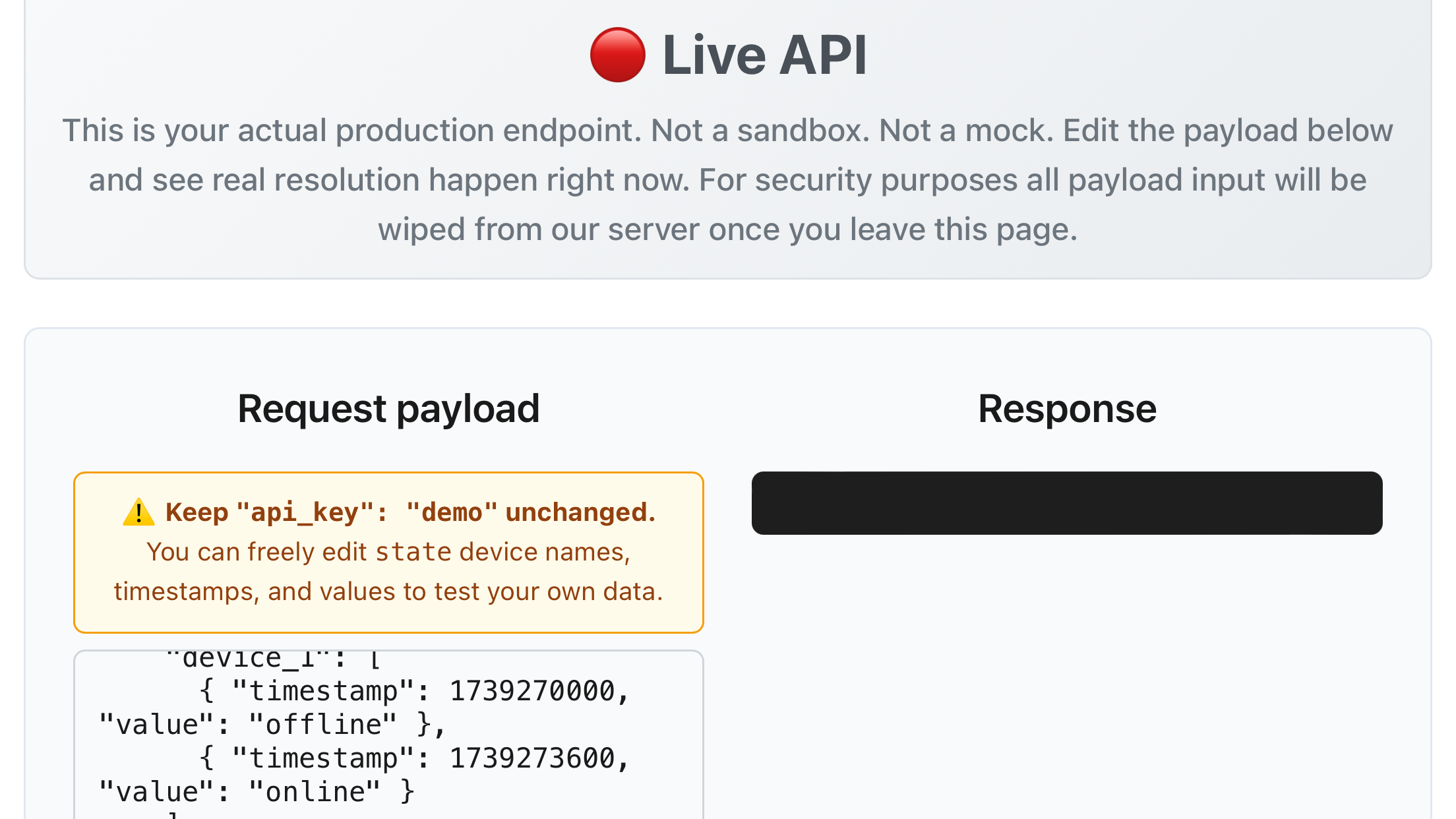Place cursor on the "online" value
This screenshot has width=1456, height=819.
[315, 792]
